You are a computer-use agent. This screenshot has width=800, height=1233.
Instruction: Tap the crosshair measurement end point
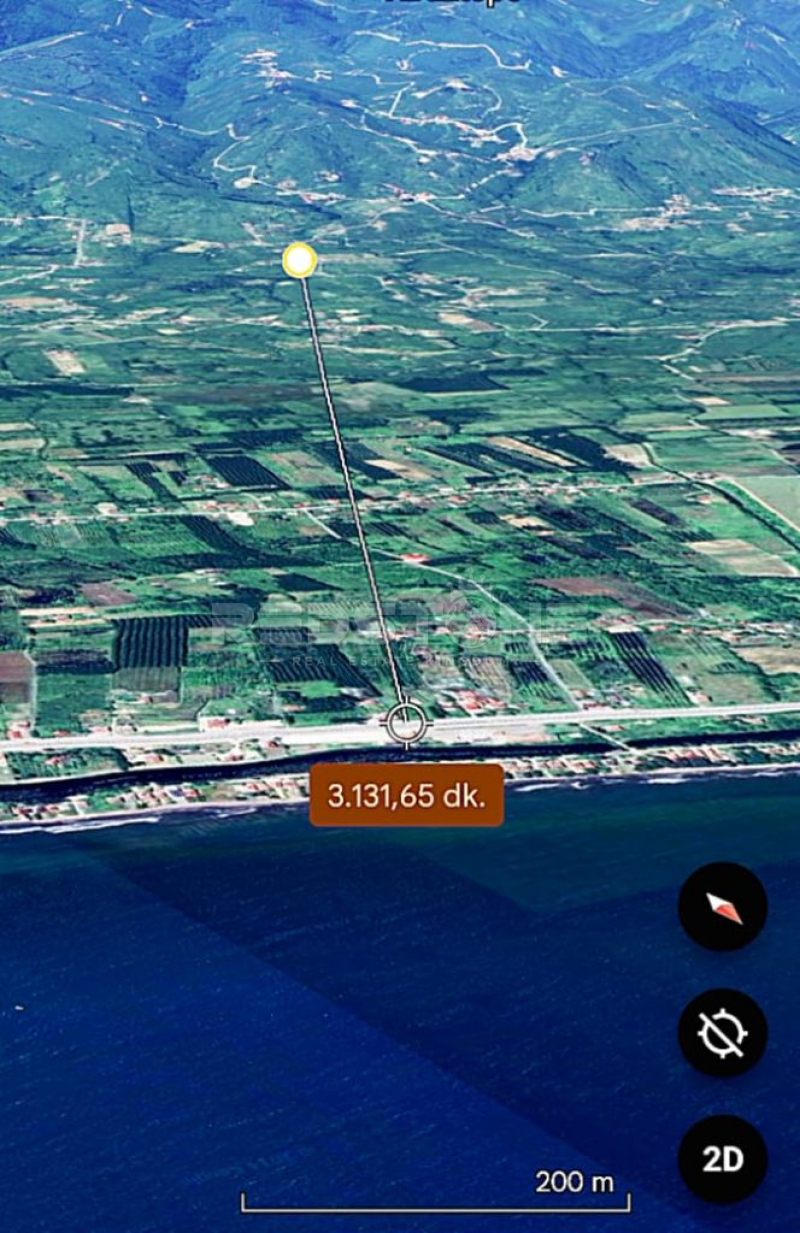click(x=405, y=724)
